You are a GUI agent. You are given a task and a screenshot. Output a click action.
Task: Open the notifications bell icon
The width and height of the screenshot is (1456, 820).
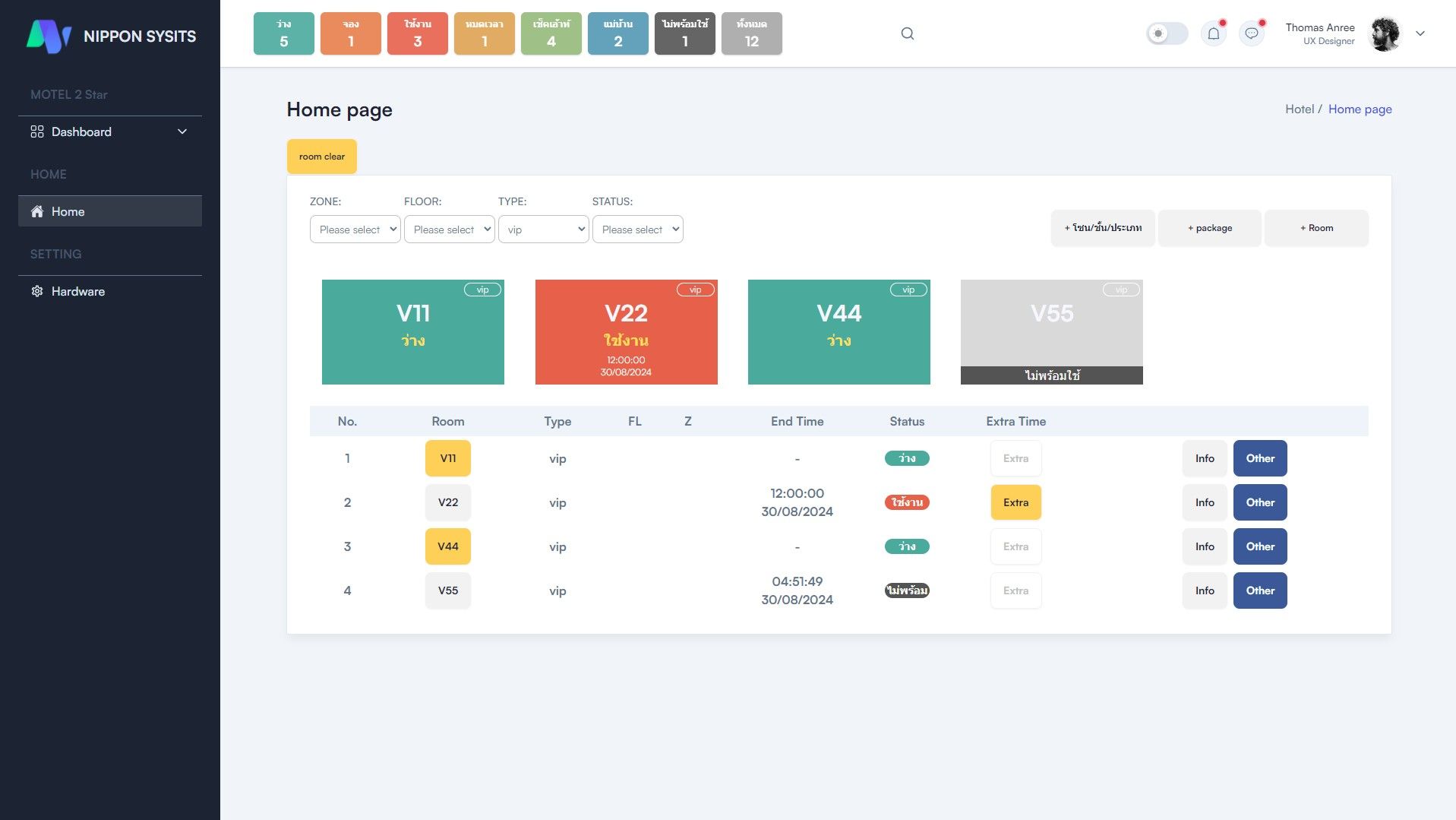(1213, 33)
